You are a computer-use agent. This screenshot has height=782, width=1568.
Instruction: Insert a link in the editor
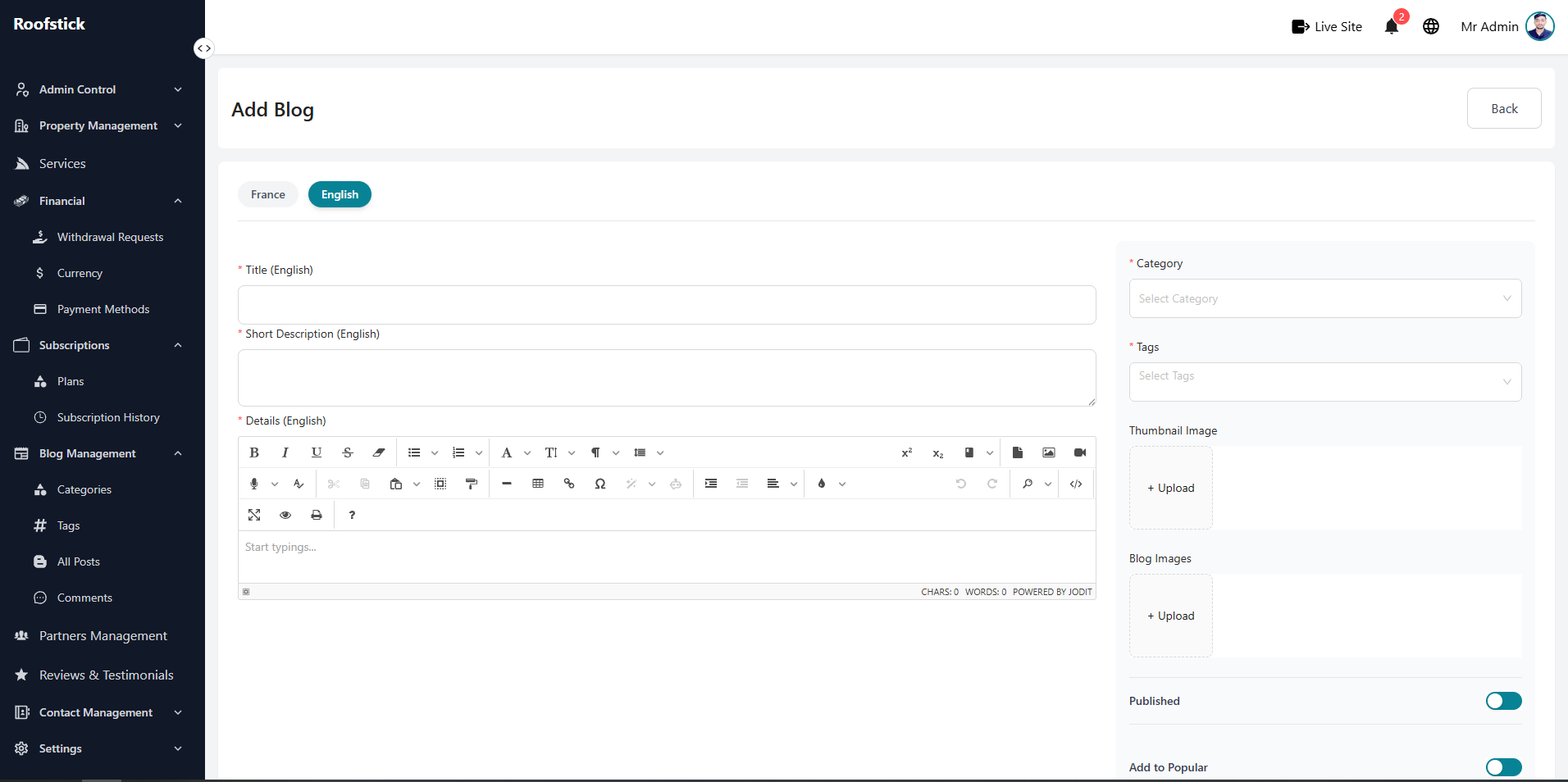click(x=569, y=484)
